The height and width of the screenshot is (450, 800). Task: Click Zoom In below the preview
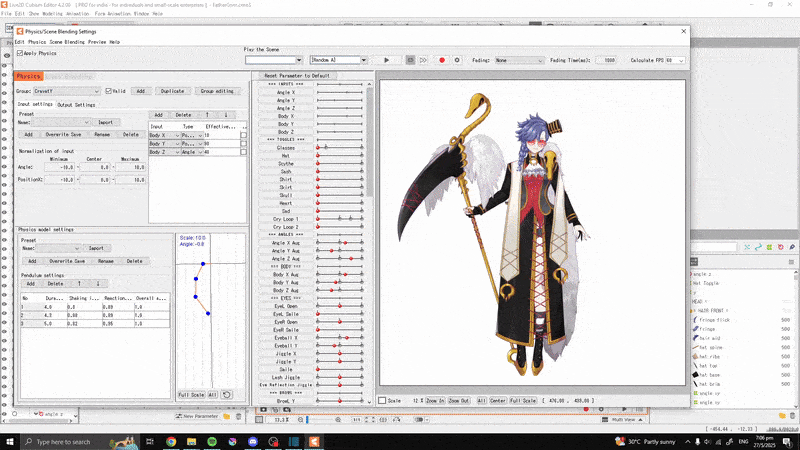pyautogui.click(x=435, y=401)
